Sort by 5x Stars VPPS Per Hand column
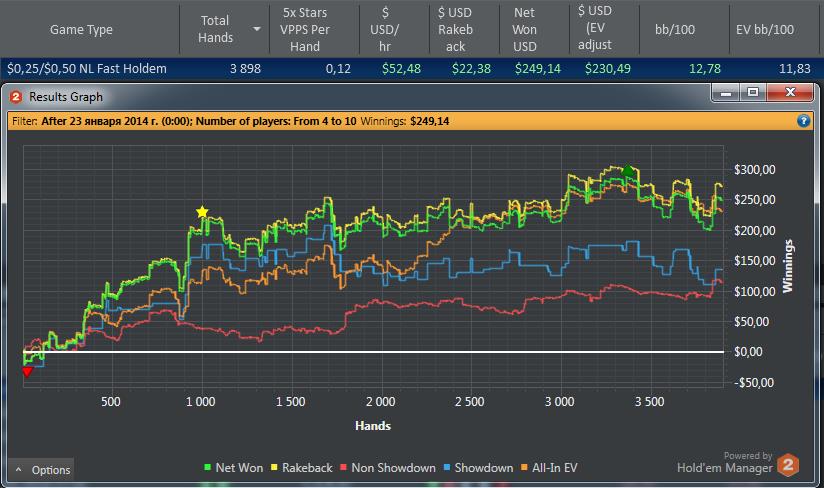This screenshot has height=488, width=824. click(305, 29)
